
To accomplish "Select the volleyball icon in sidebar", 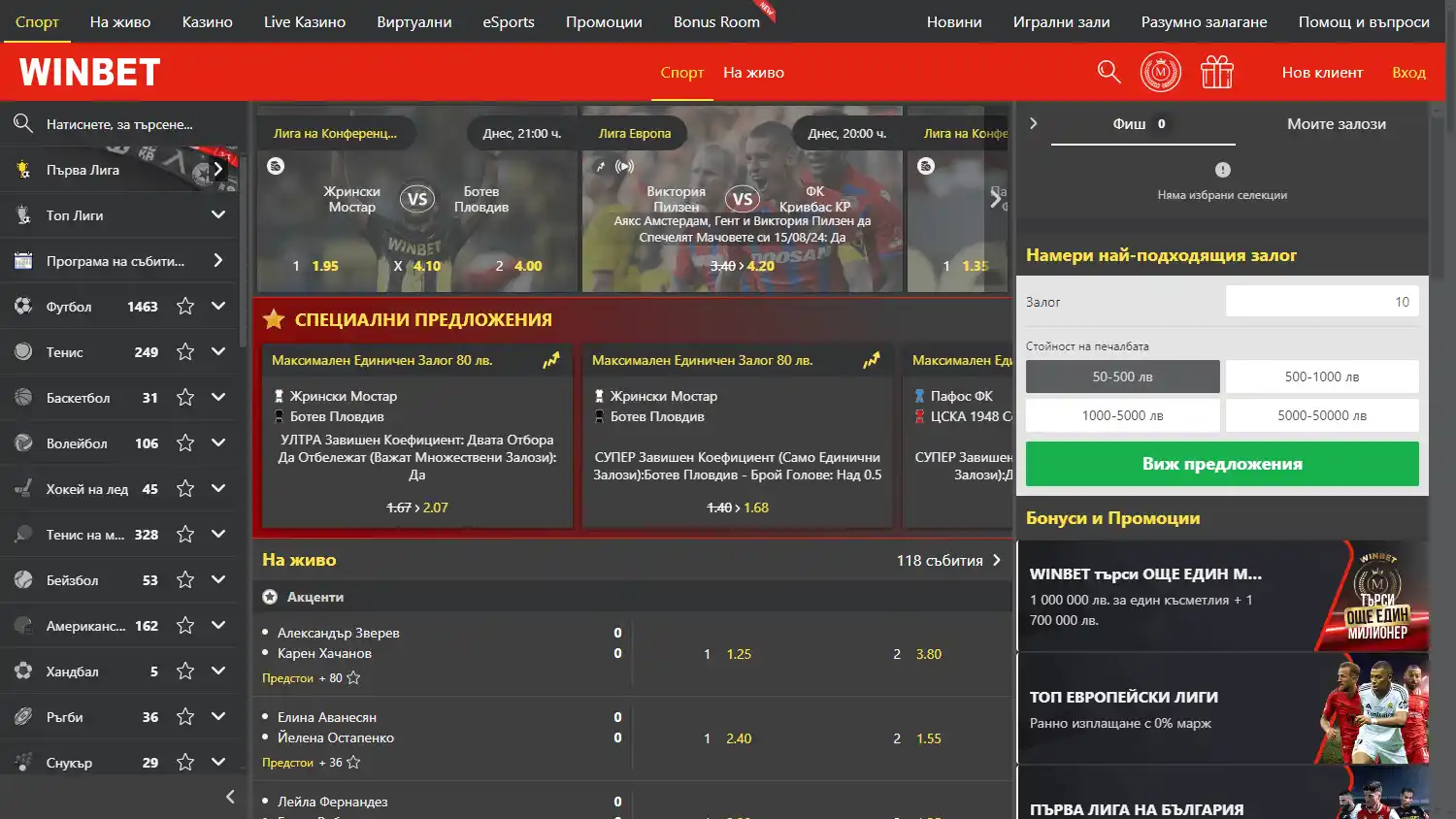I will click(23, 443).
